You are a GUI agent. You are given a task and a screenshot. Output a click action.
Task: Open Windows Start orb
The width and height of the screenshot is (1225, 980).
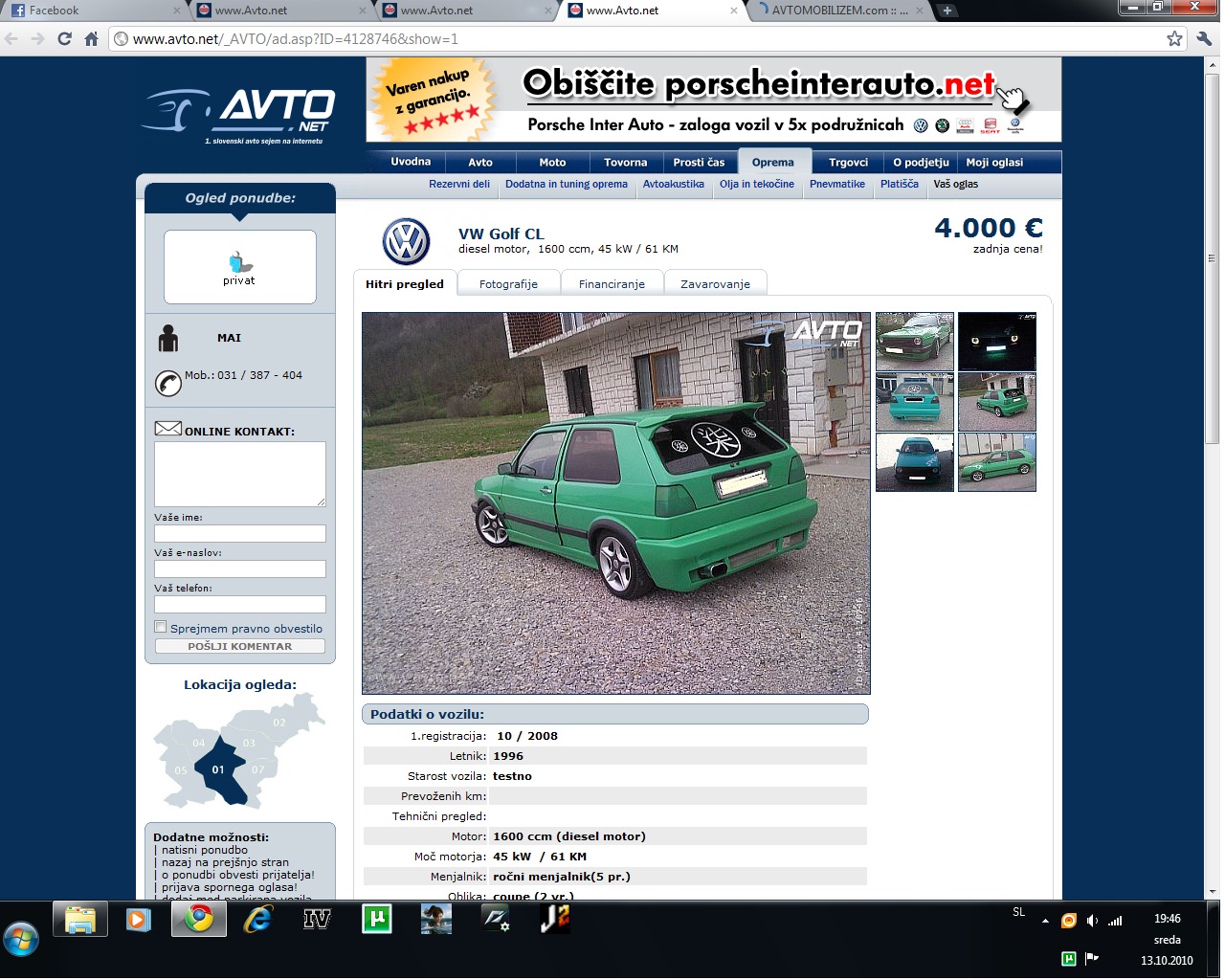pos(21,939)
